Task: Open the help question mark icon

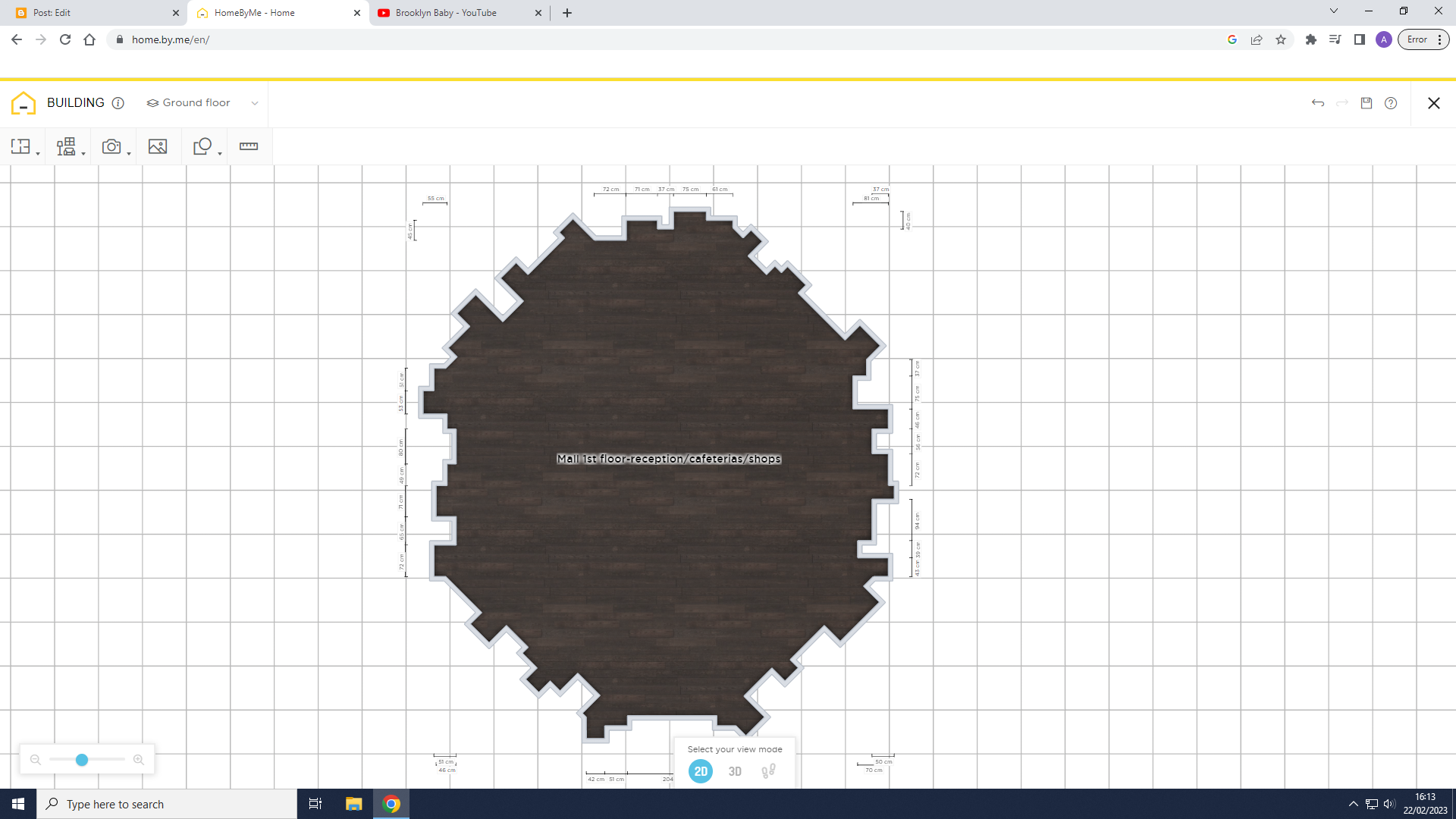Action: pyautogui.click(x=1391, y=103)
